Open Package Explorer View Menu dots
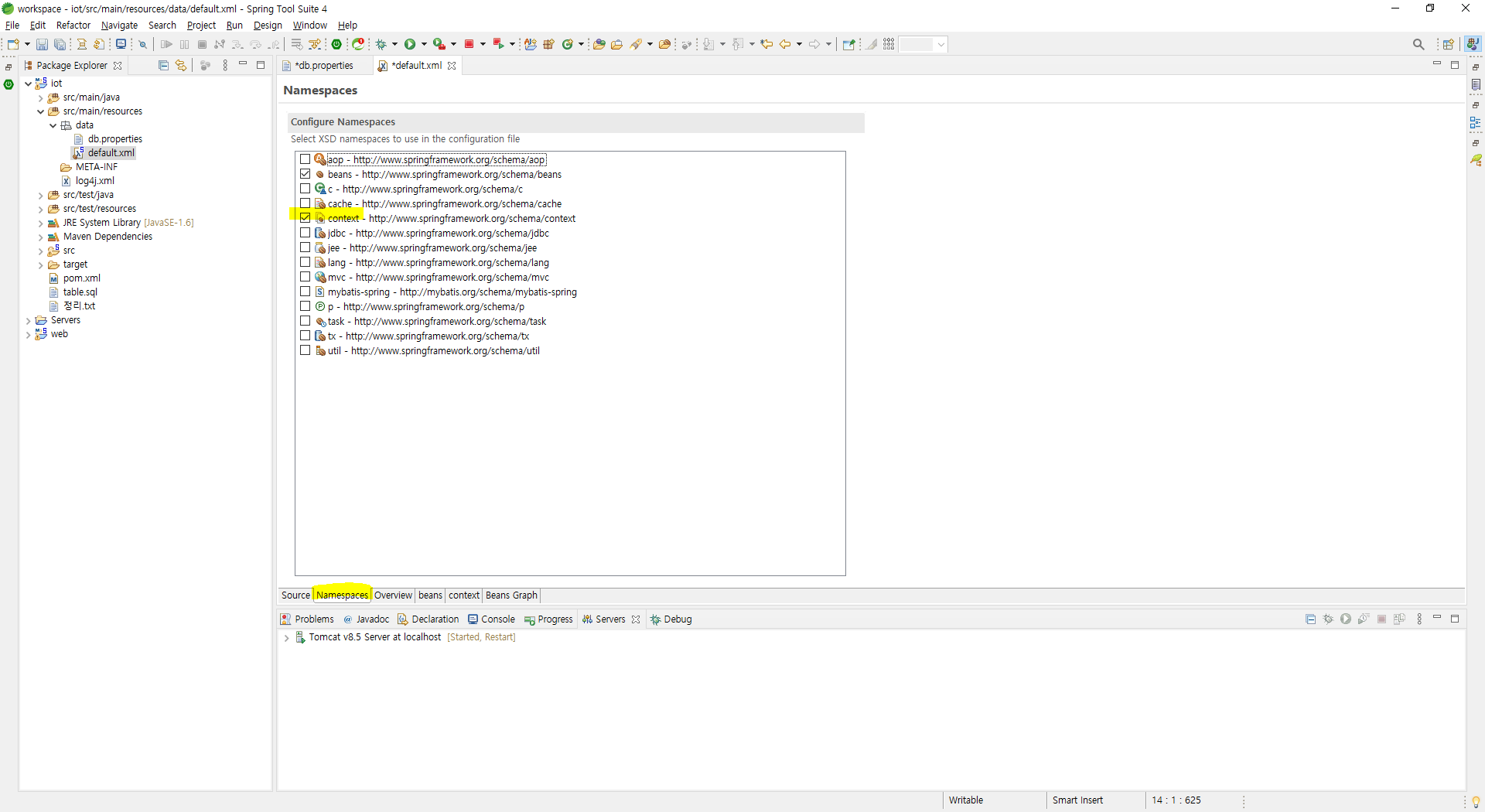 point(225,65)
